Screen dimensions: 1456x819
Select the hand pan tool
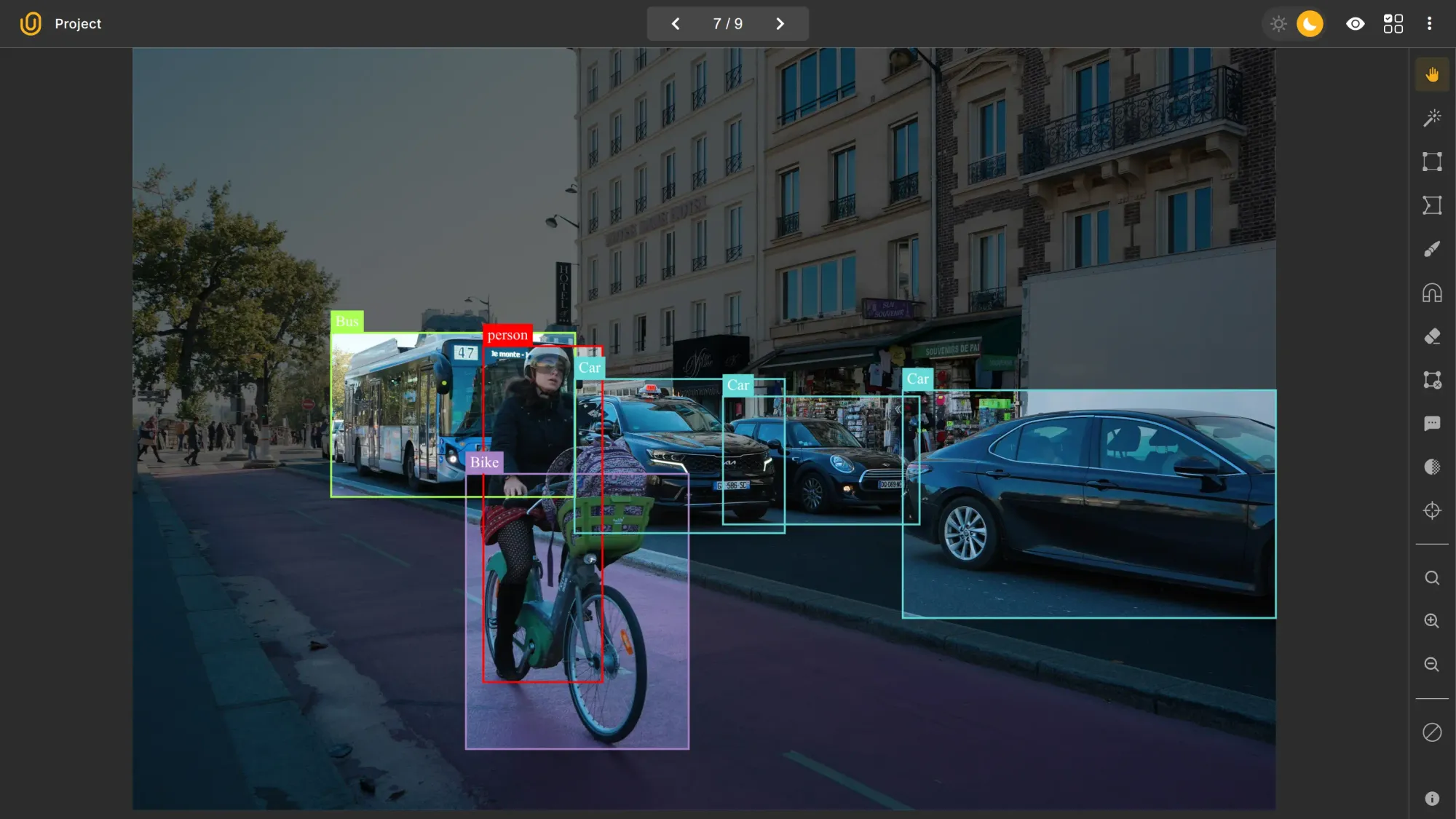1431,74
